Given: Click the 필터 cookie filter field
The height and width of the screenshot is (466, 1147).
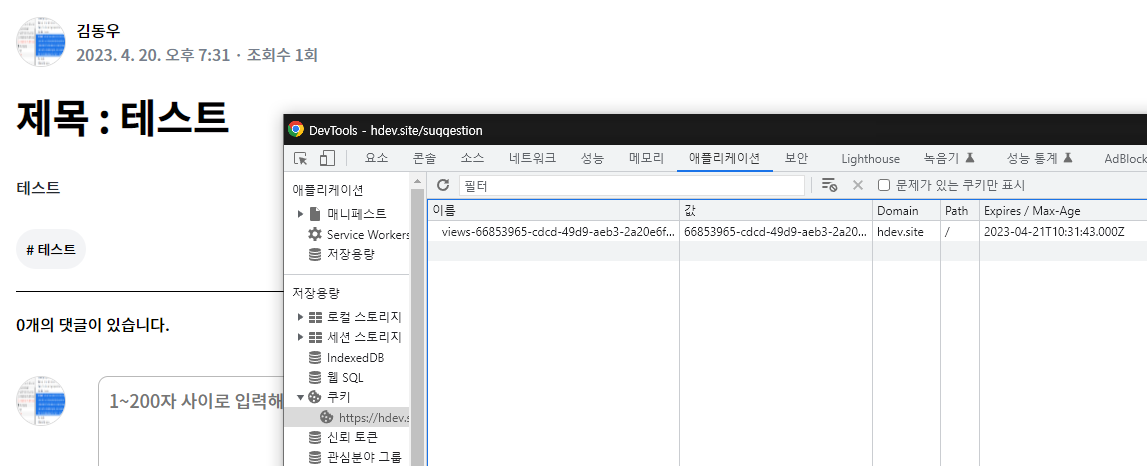Looking at the screenshot, I should pyautogui.click(x=630, y=185).
